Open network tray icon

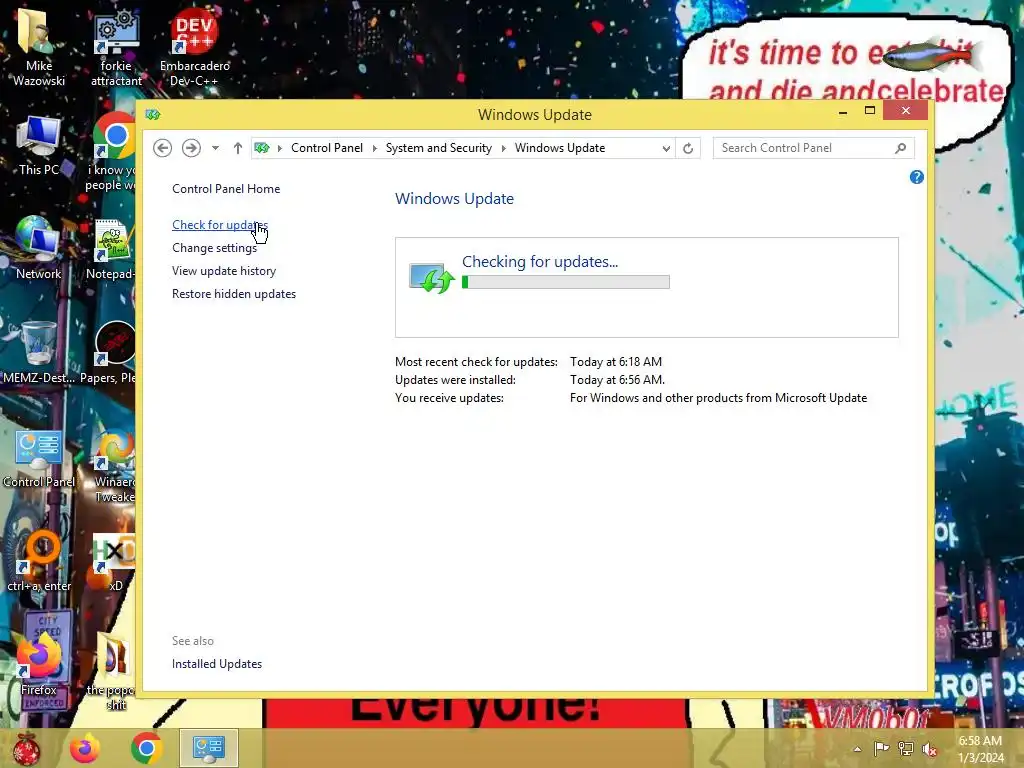(x=905, y=749)
